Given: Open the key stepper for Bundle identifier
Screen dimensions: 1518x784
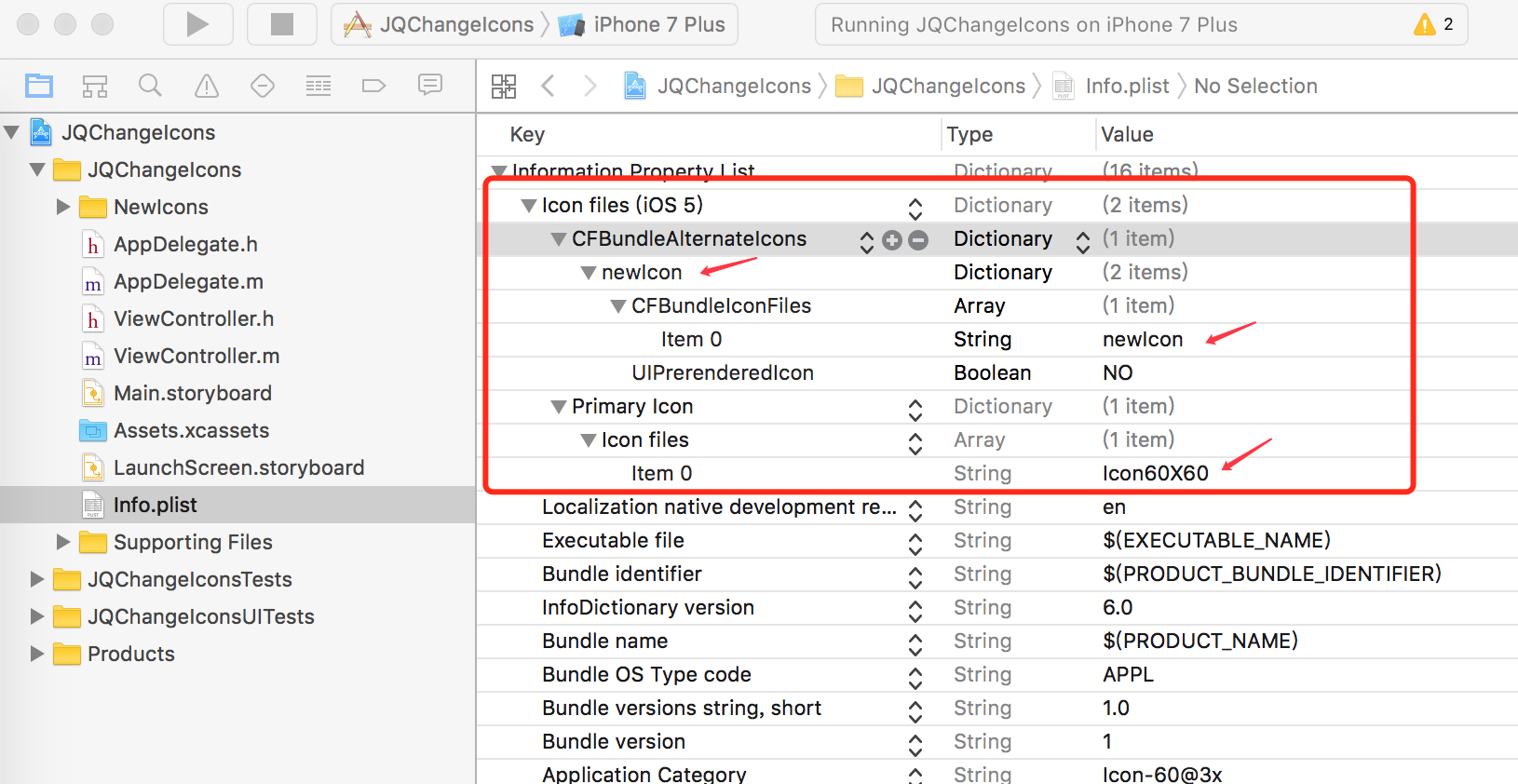Looking at the screenshot, I should point(915,576).
